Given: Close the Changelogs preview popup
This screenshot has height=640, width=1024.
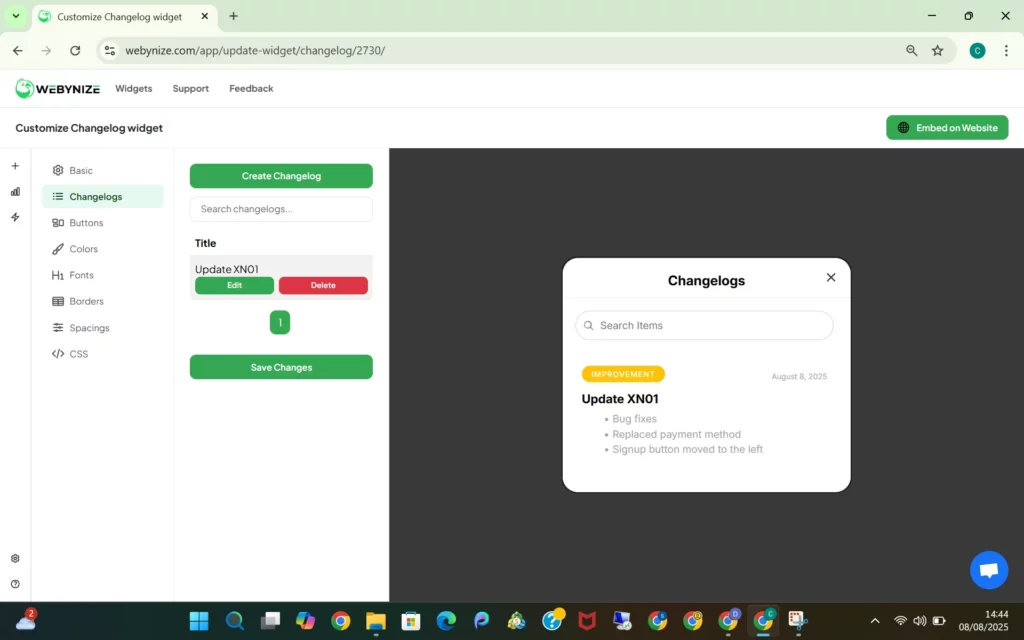Looking at the screenshot, I should pos(831,278).
